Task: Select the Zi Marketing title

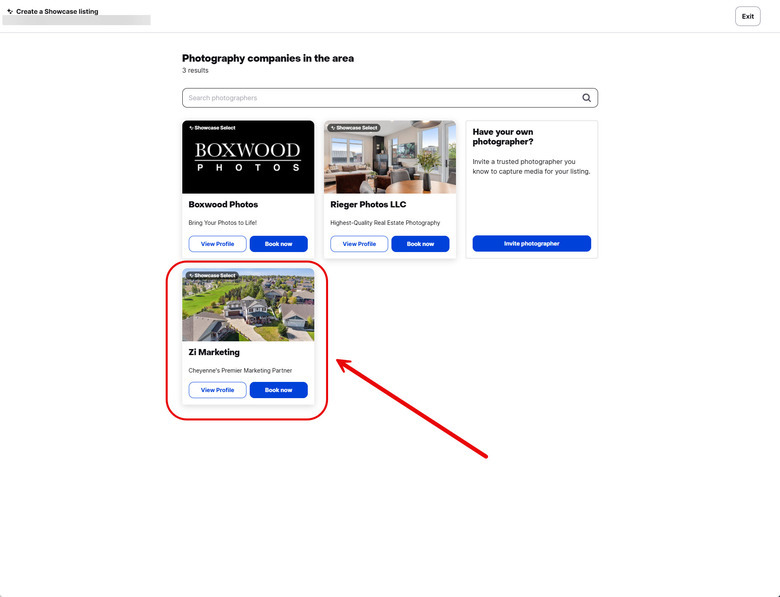Action: tap(214, 352)
